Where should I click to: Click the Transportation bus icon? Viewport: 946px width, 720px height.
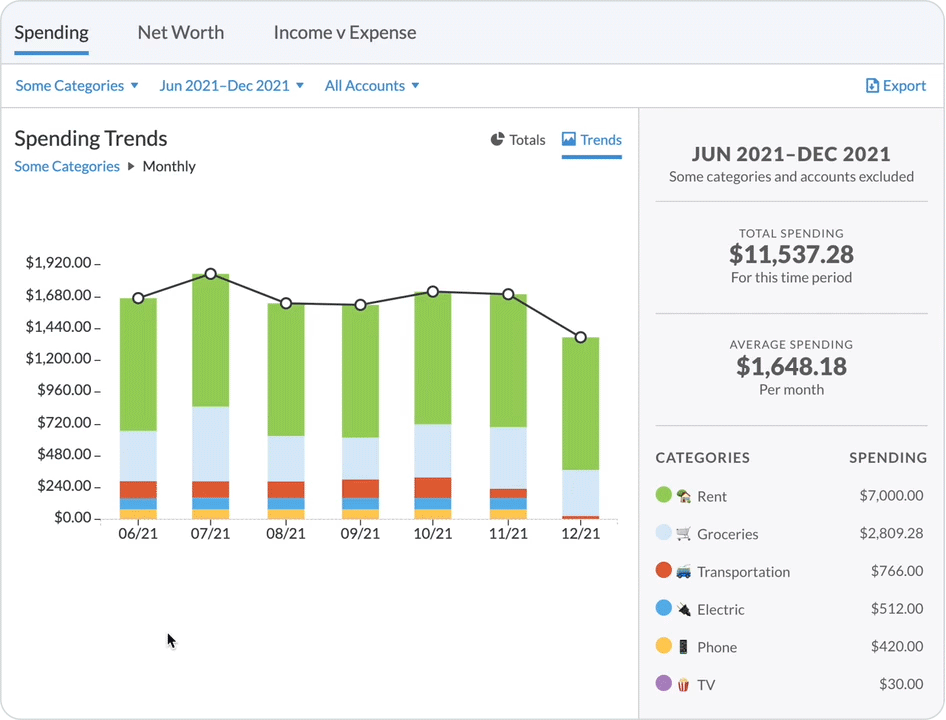tap(684, 572)
